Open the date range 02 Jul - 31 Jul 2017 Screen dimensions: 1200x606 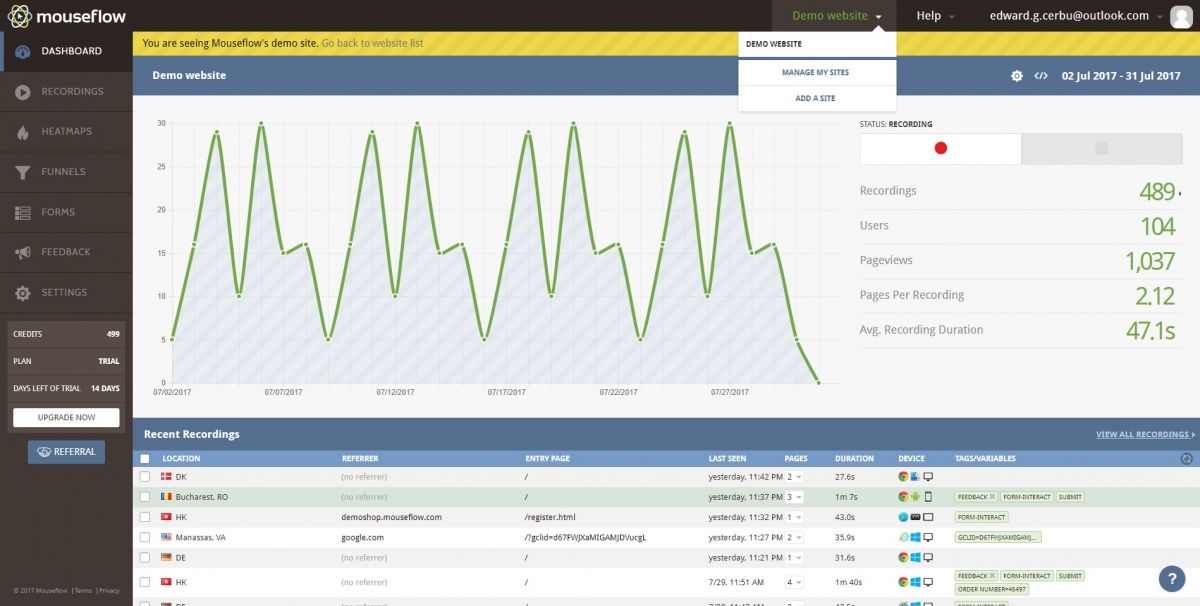1121,76
